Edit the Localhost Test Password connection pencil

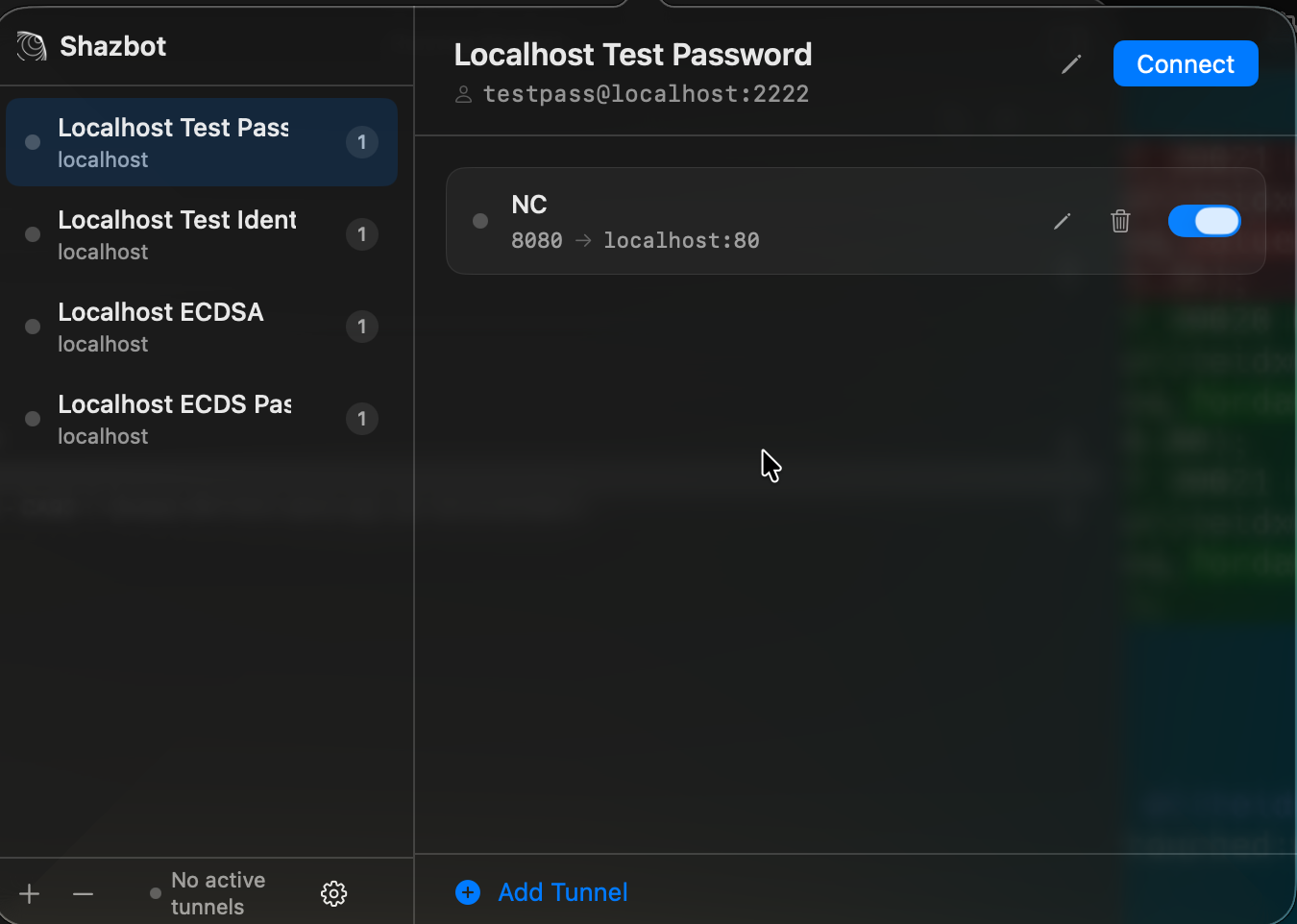1071,64
